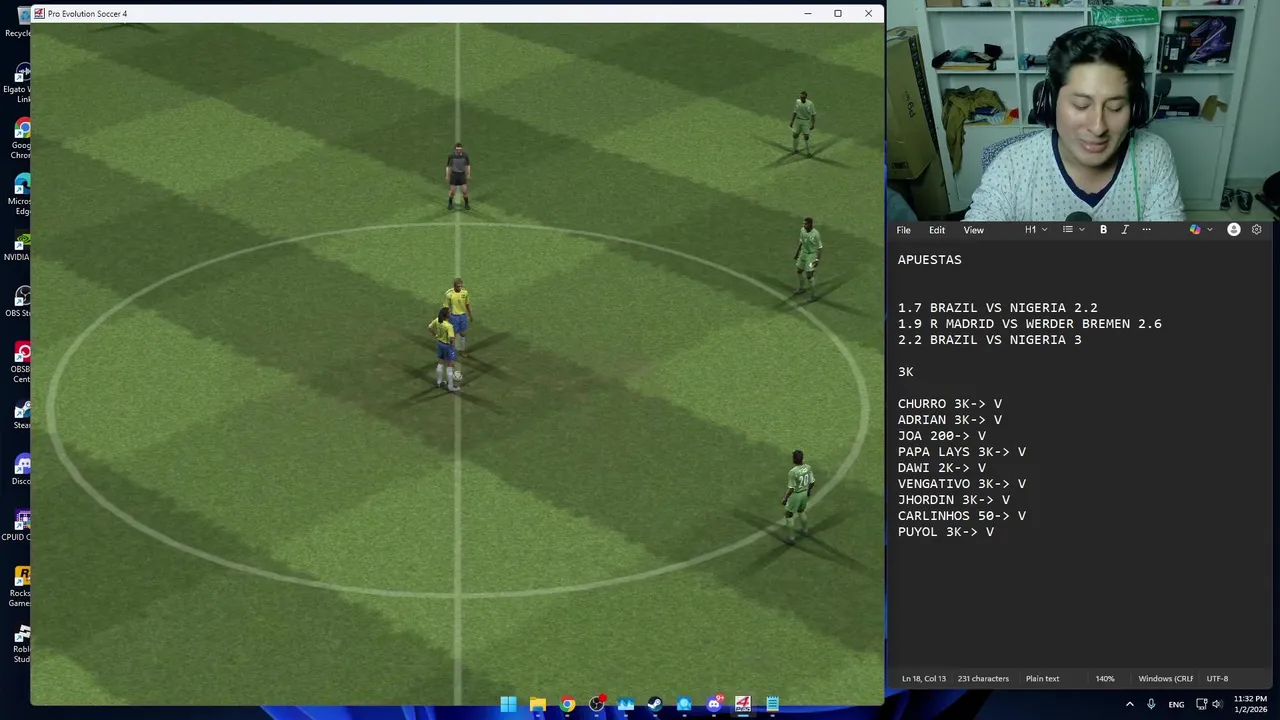The width and height of the screenshot is (1280, 720).
Task: Open the H1 heading dropdown
Action: tap(1036, 230)
